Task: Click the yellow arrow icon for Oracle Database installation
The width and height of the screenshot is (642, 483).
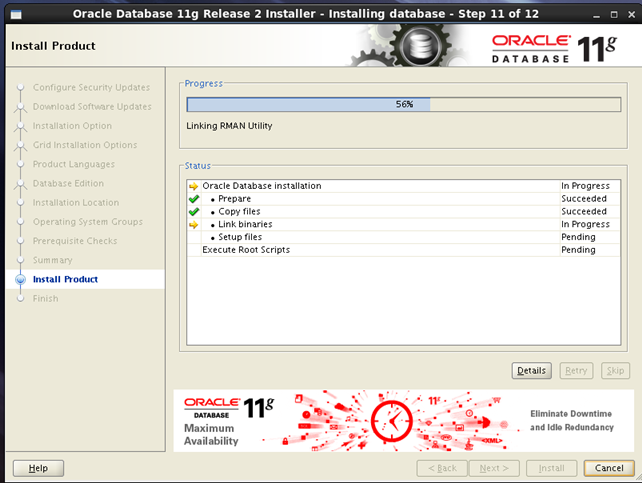Action: (194, 186)
